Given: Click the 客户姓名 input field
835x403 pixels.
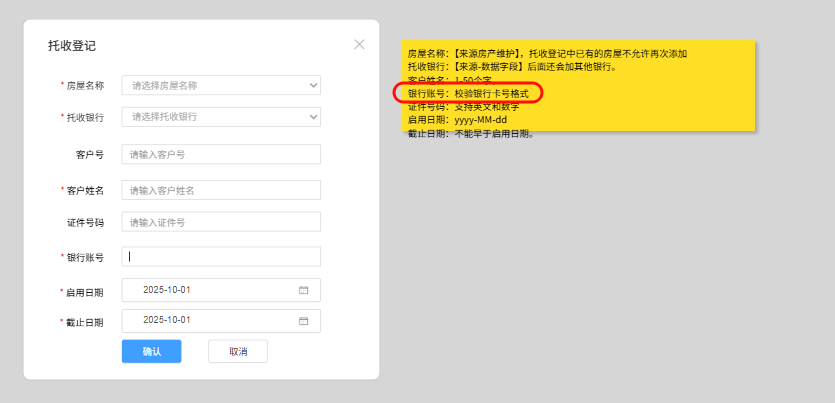Looking at the screenshot, I should [x=221, y=190].
